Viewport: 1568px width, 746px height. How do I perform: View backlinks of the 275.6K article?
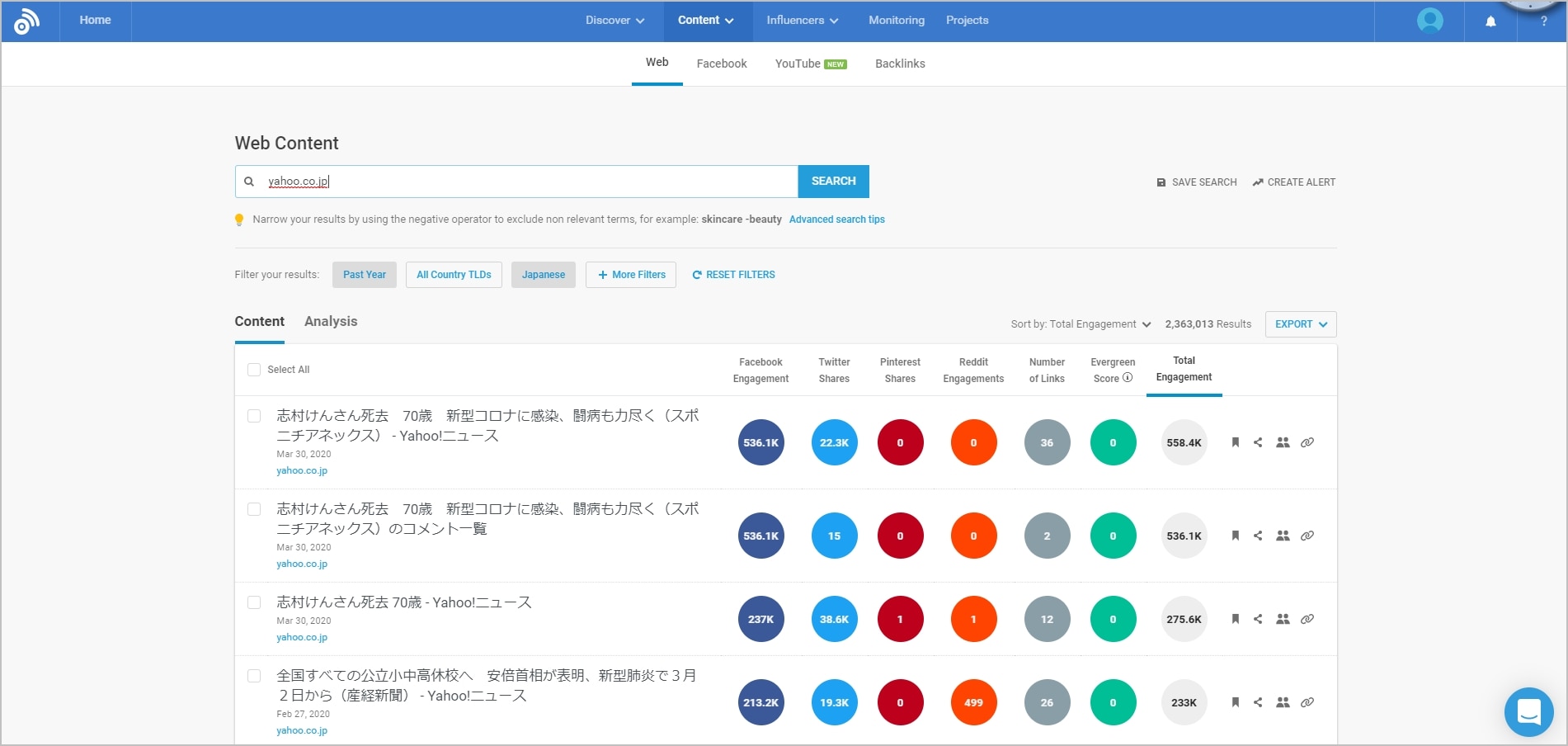pos(1307,619)
